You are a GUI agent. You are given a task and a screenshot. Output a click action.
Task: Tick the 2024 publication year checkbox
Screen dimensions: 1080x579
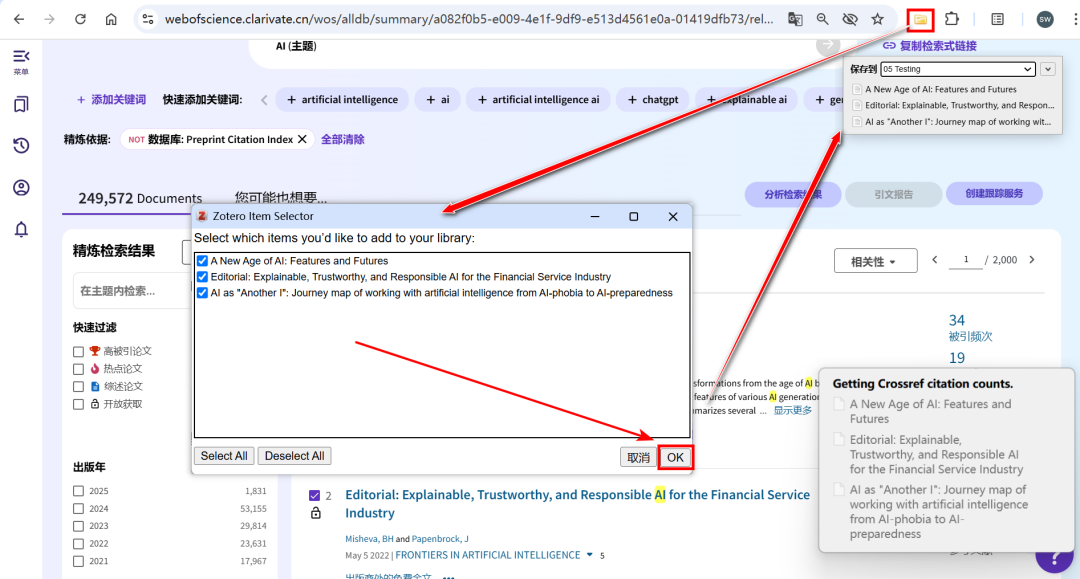(x=78, y=508)
